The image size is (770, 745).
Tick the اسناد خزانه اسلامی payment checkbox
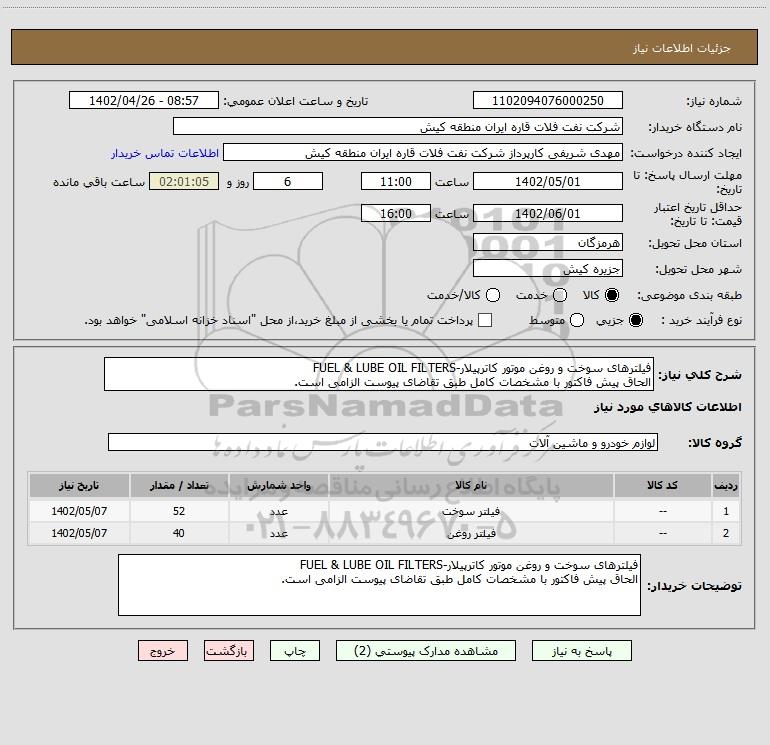tap(485, 320)
